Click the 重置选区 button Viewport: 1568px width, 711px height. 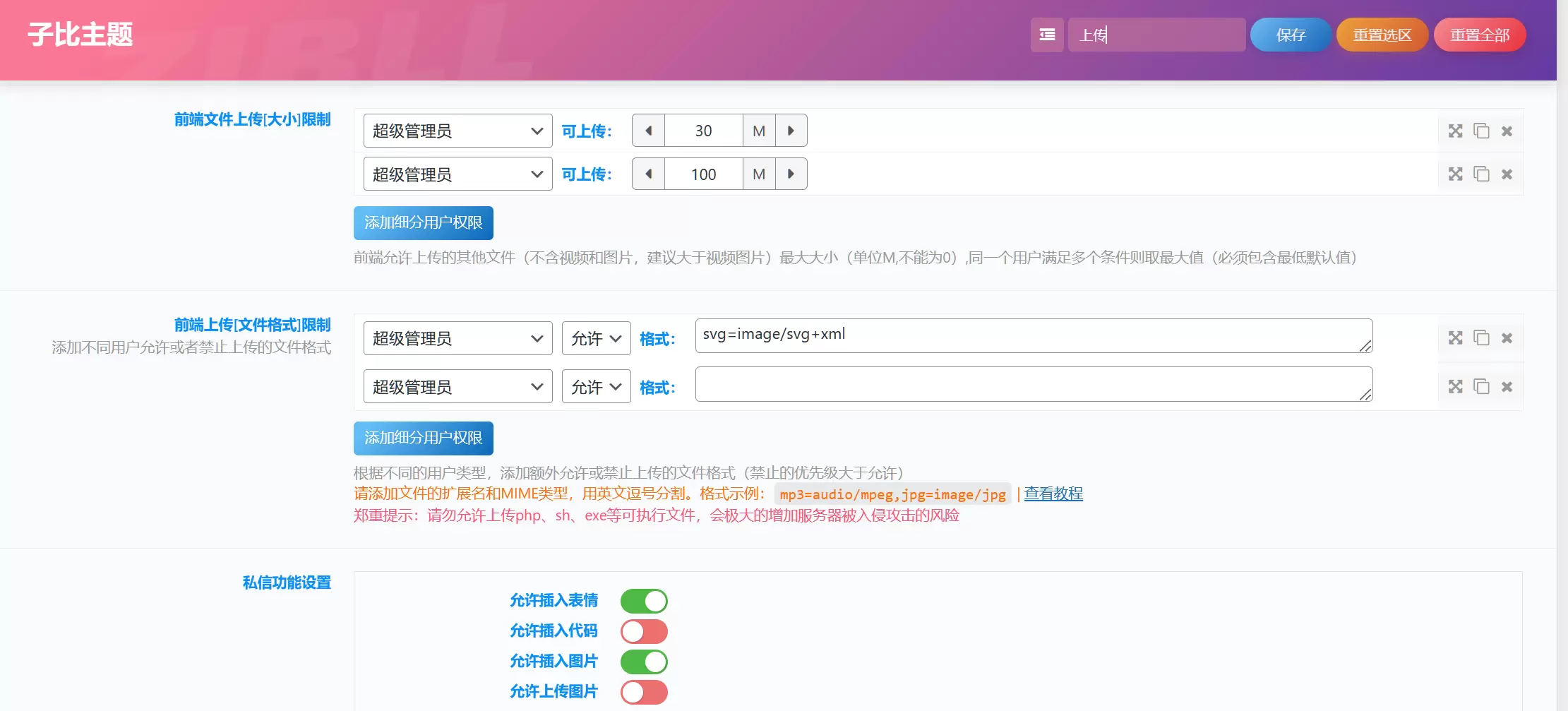click(1382, 35)
